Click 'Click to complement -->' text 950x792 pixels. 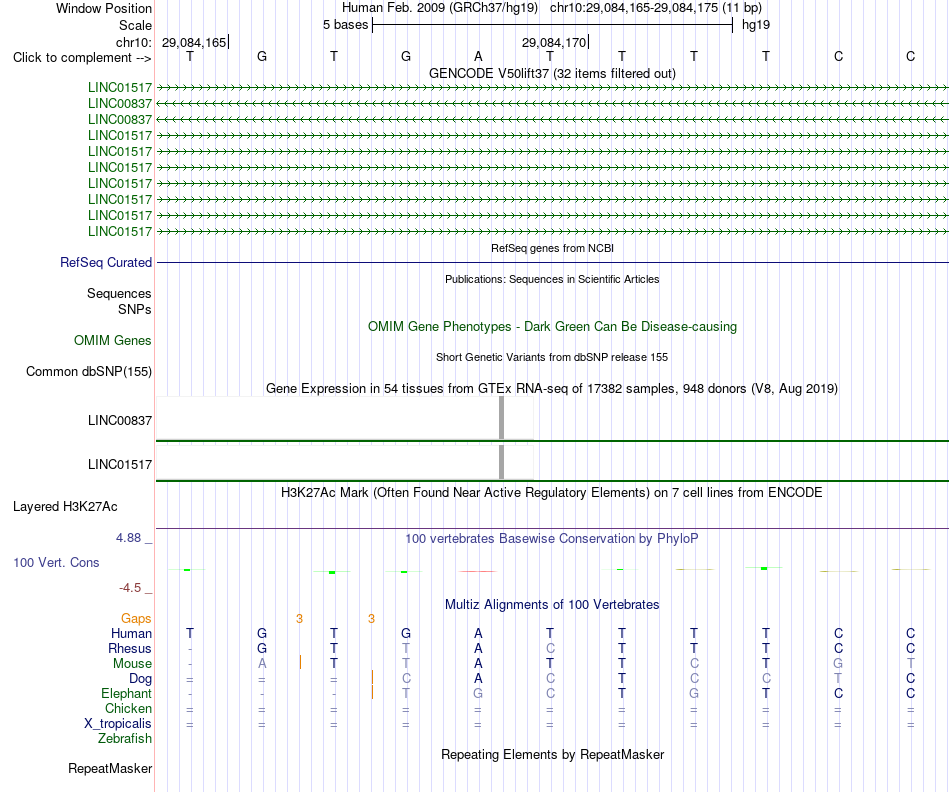(82, 58)
